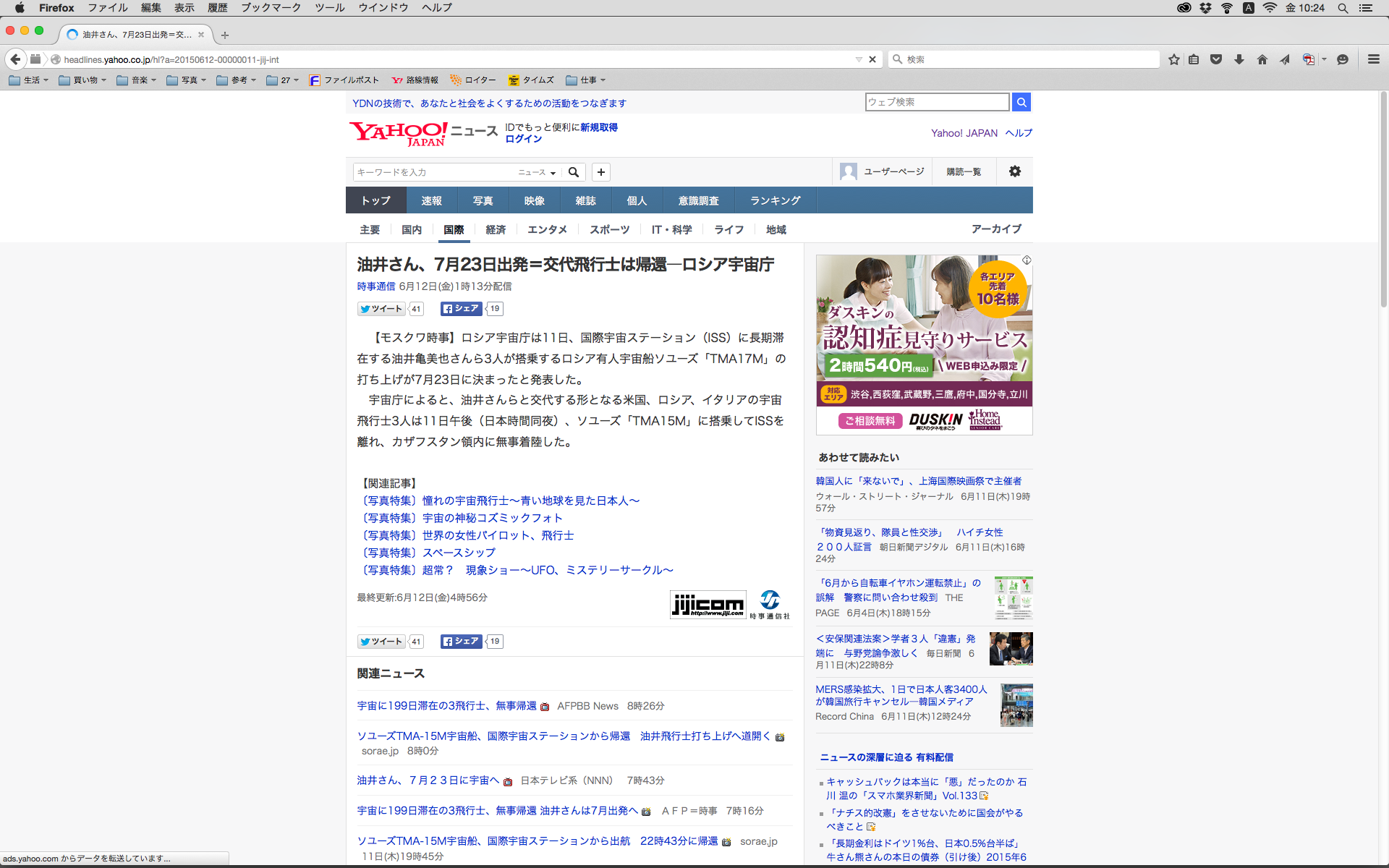This screenshot has height=868, width=1389.
Task: Open Firefox downloads arrow
Action: [1239, 59]
